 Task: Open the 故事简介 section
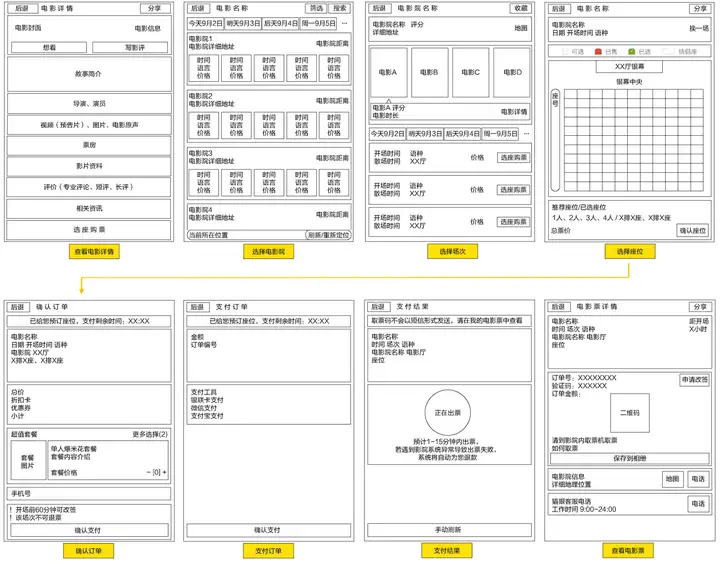[89, 73]
